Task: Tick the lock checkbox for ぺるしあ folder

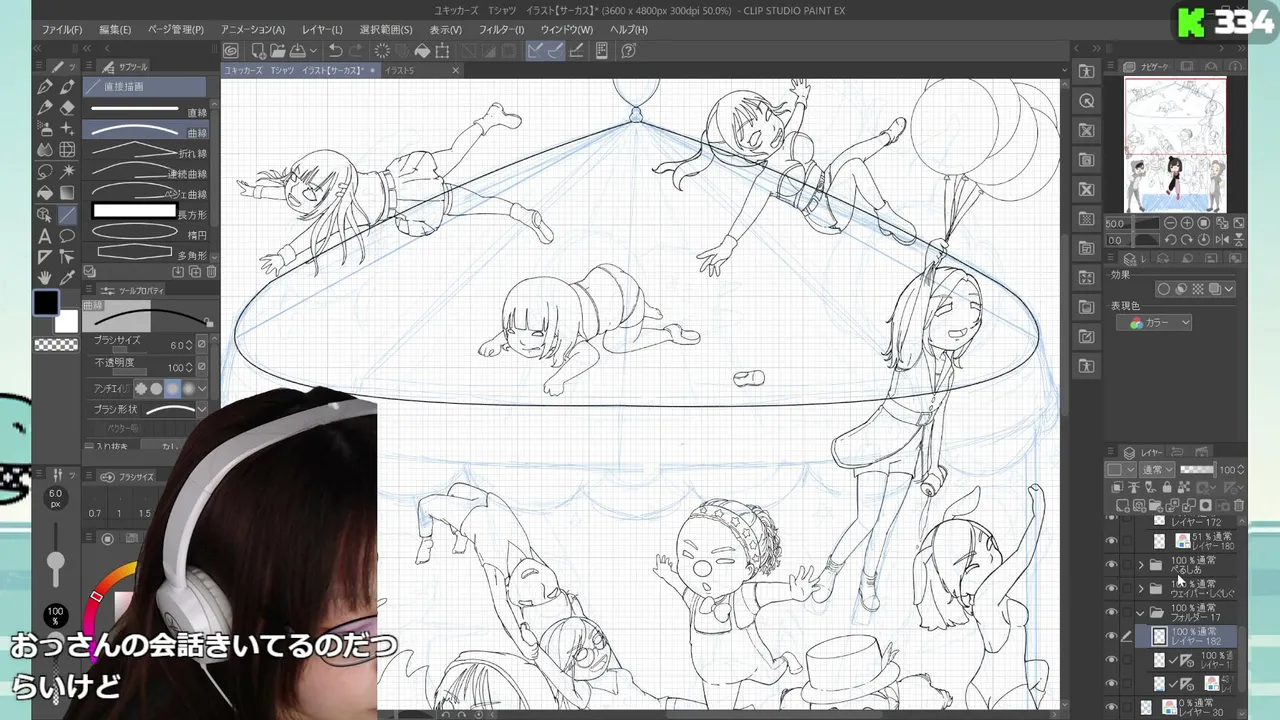Action: (x=1127, y=565)
